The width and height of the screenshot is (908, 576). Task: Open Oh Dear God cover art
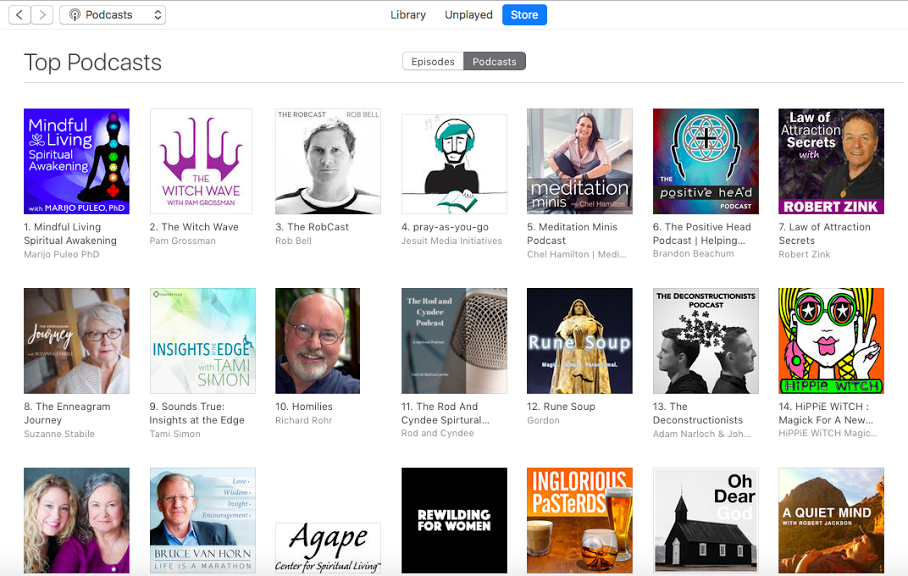pyautogui.click(x=705, y=520)
